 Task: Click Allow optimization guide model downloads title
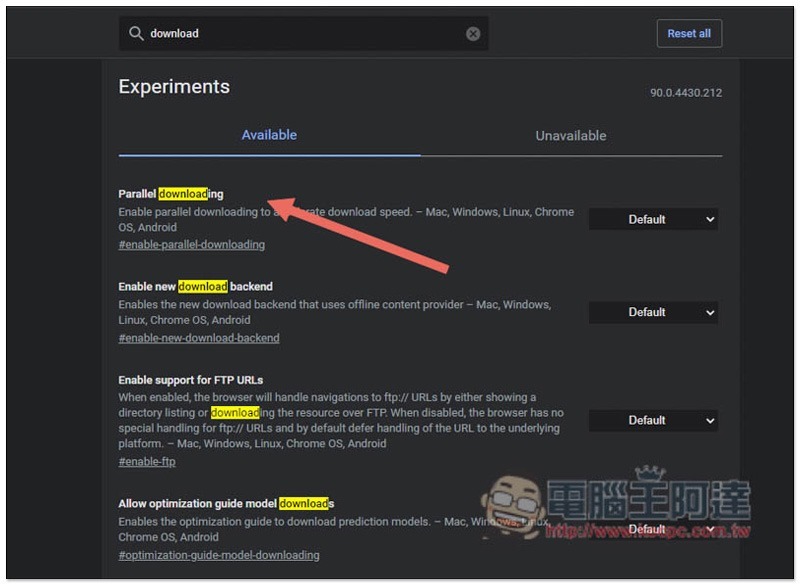pos(226,503)
